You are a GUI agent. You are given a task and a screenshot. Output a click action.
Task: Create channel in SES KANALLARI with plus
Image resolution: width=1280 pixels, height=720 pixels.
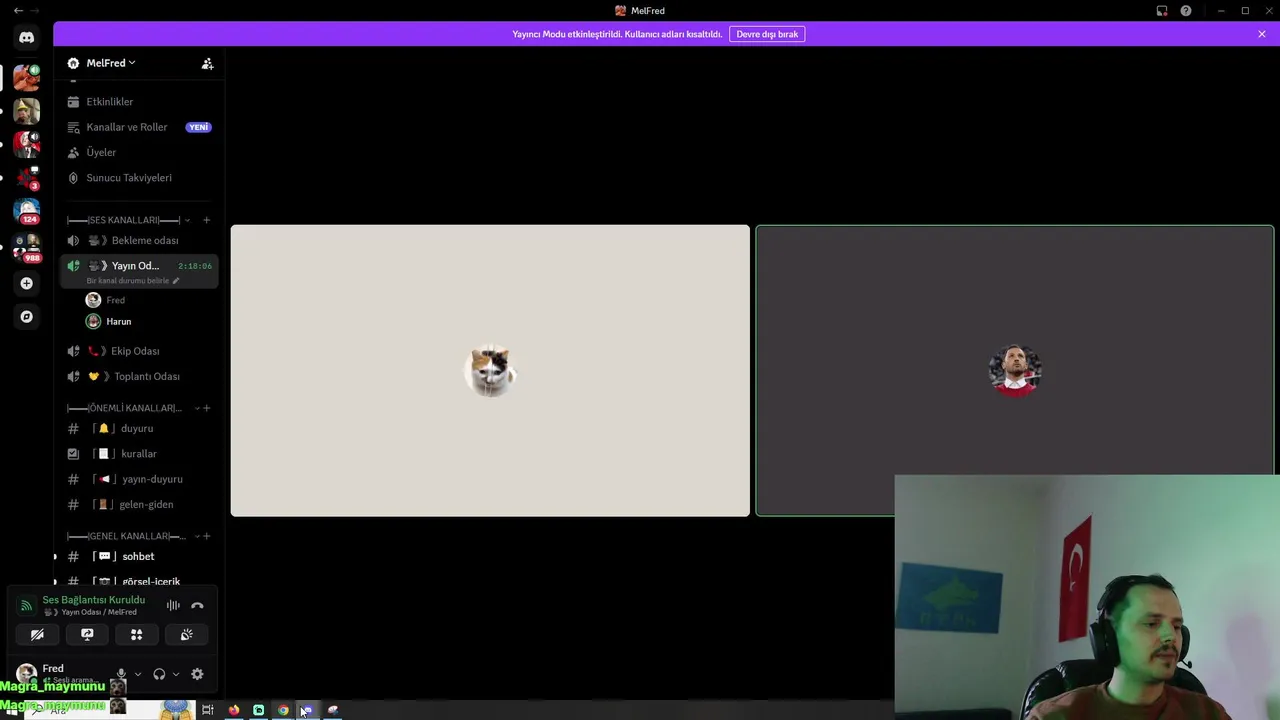pyautogui.click(x=206, y=220)
